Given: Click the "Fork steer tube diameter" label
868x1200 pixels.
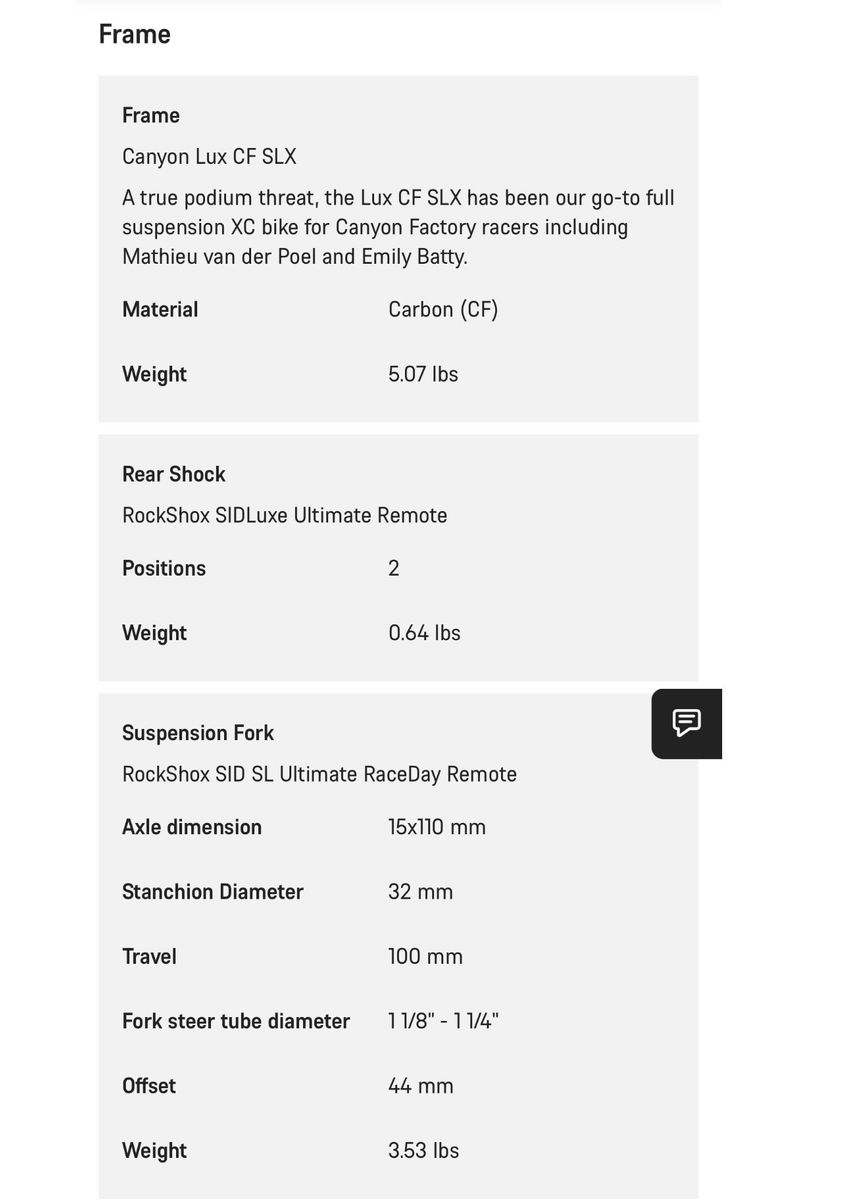Looking at the screenshot, I should click(236, 1022).
